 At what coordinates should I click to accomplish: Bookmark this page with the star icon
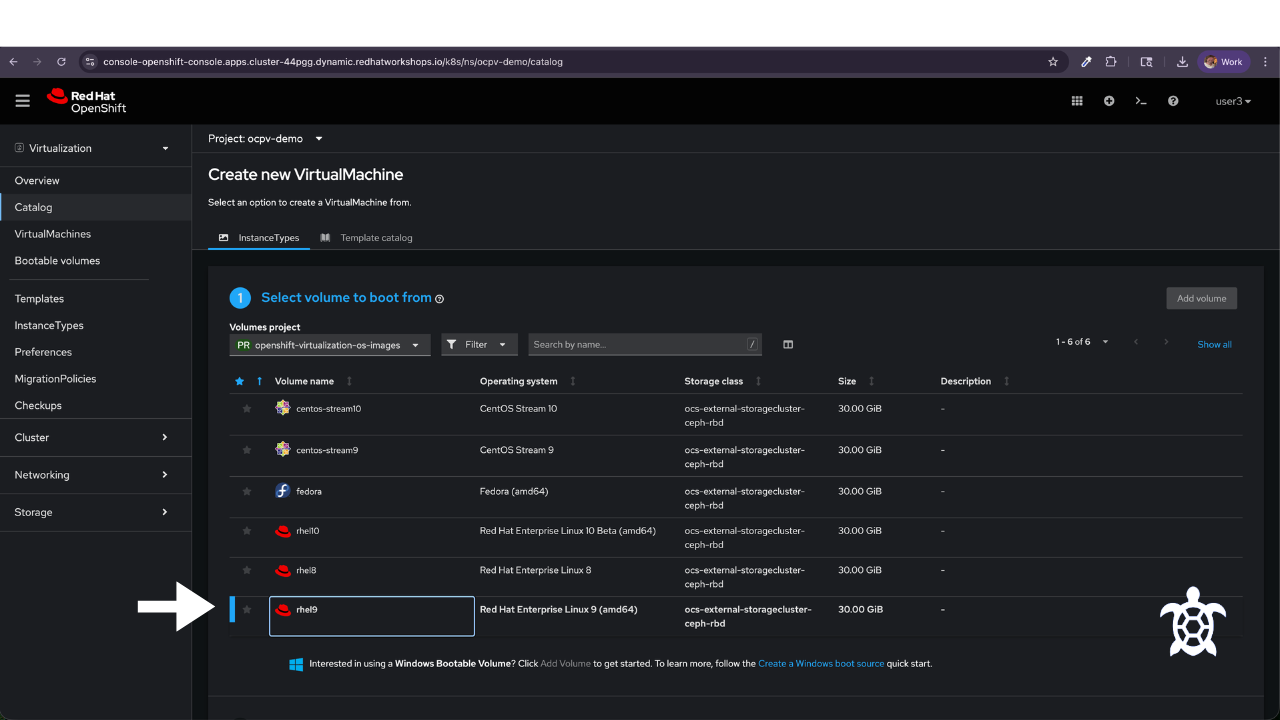click(x=1053, y=62)
